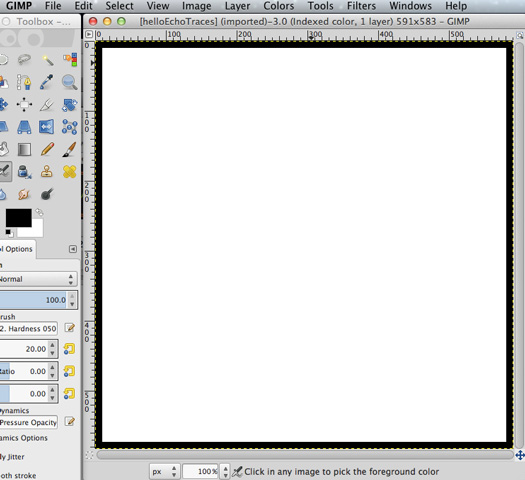Select the Smudge tool
The height and width of the screenshot is (480, 525).
click(24, 194)
